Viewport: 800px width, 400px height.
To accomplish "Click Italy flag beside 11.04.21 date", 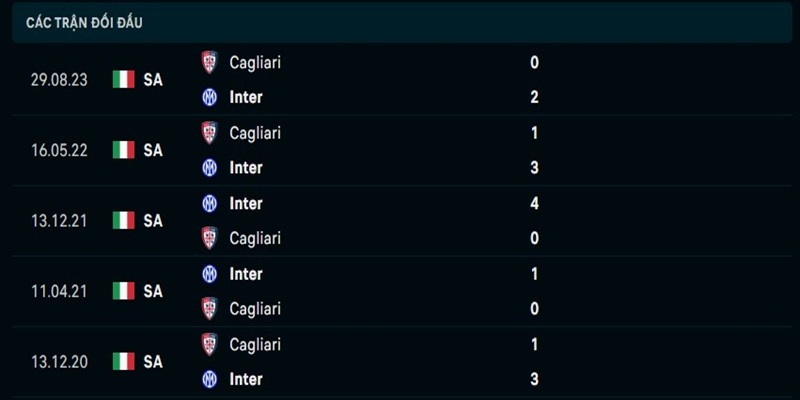I will tap(123, 291).
